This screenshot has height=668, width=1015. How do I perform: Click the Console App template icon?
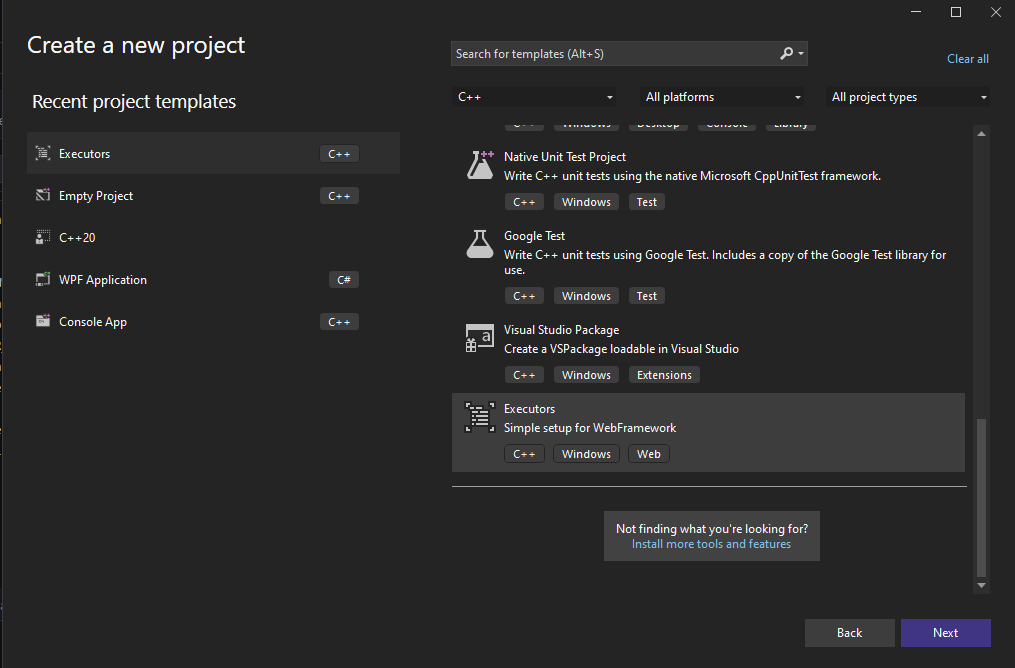(x=43, y=321)
